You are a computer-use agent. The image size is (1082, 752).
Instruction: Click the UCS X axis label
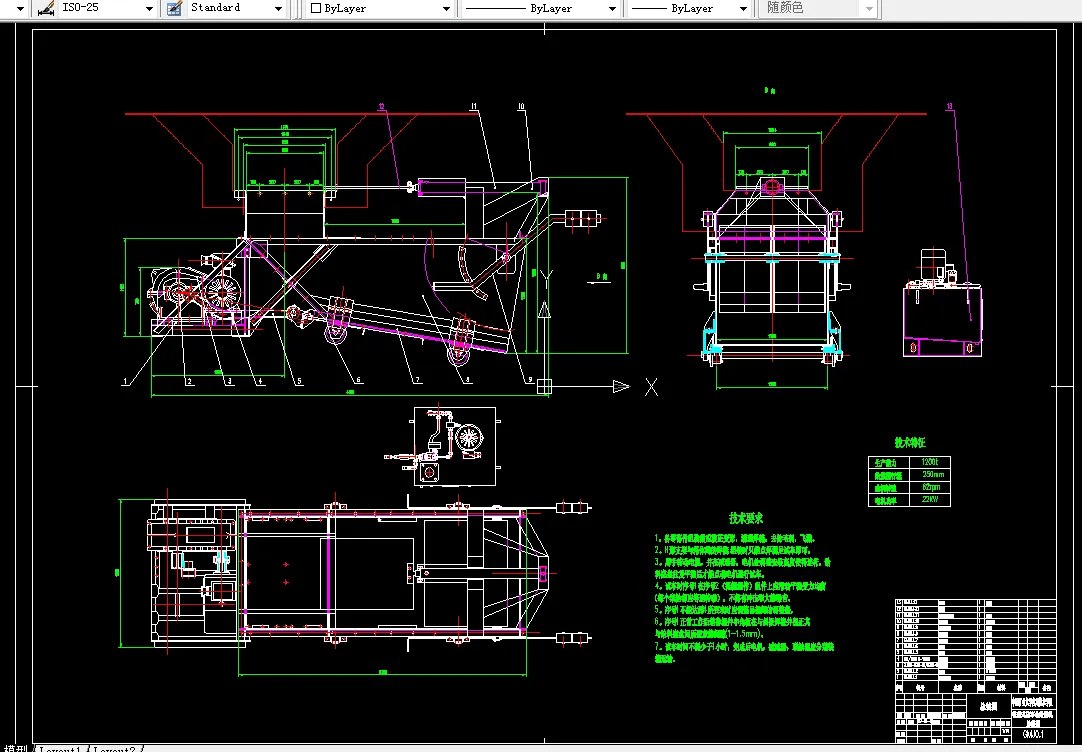pos(651,387)
